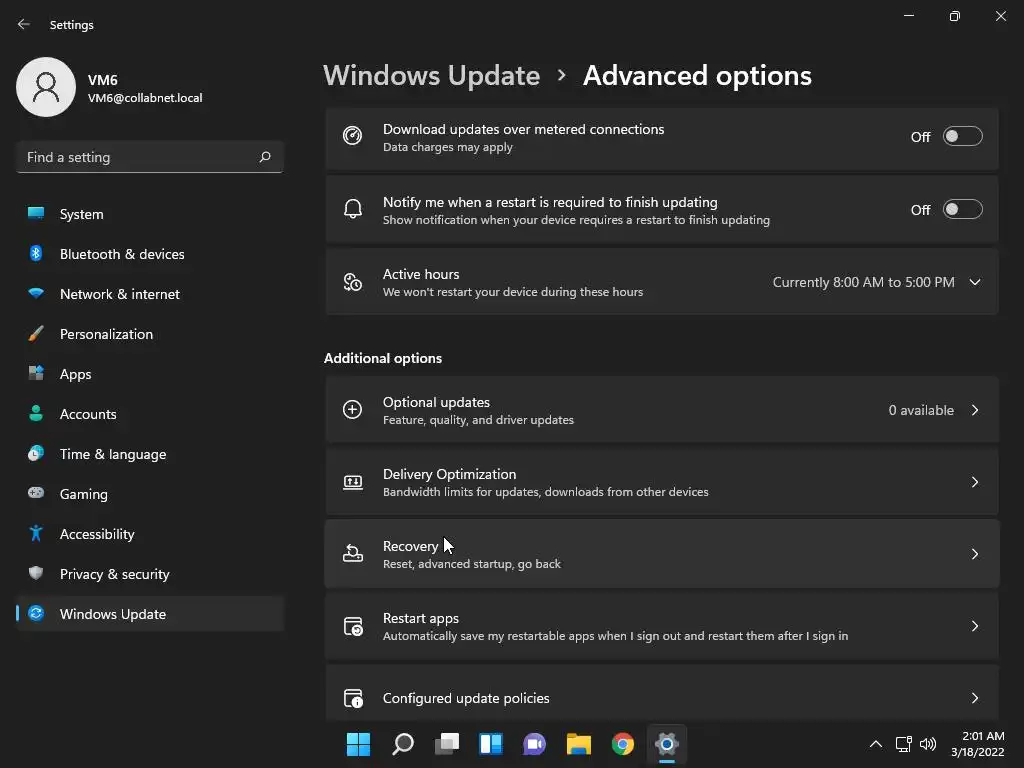The height and width of the screenshot is (768, 1024).
Task: Click the Time & language clock icon
Action: pos(36,453)
